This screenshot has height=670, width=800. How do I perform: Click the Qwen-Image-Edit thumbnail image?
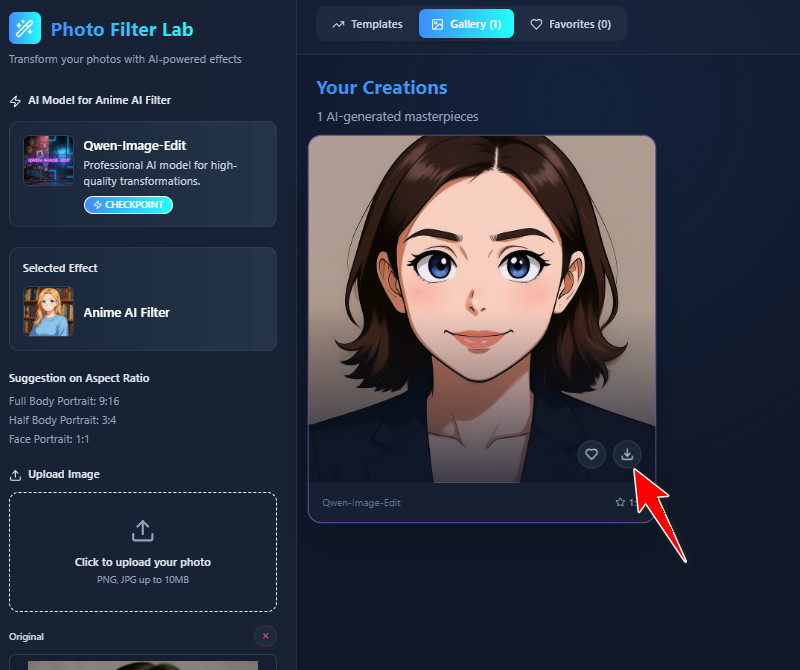pyautogui.click(x=48, y=160)
